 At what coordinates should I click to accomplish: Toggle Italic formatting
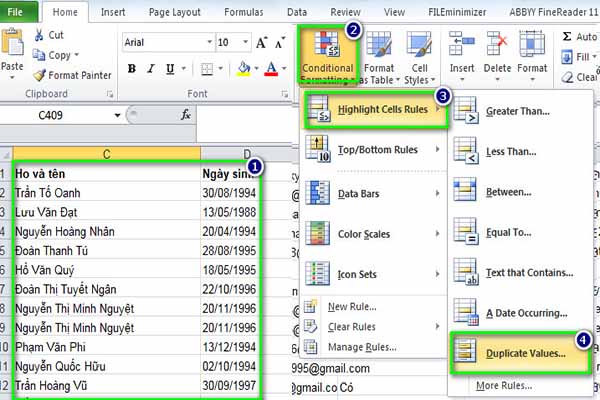151,69
